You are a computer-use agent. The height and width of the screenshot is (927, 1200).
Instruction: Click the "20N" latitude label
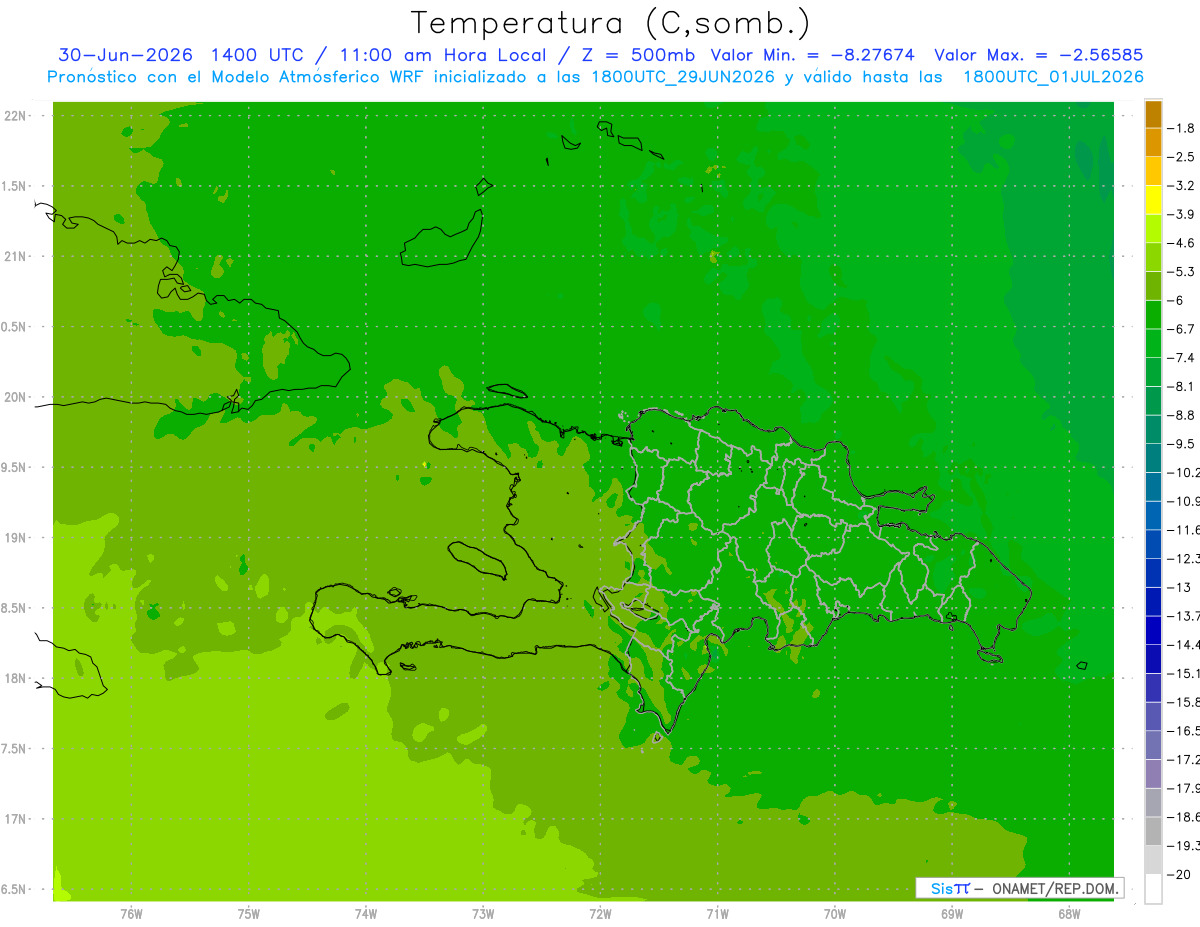click(17, 398)
